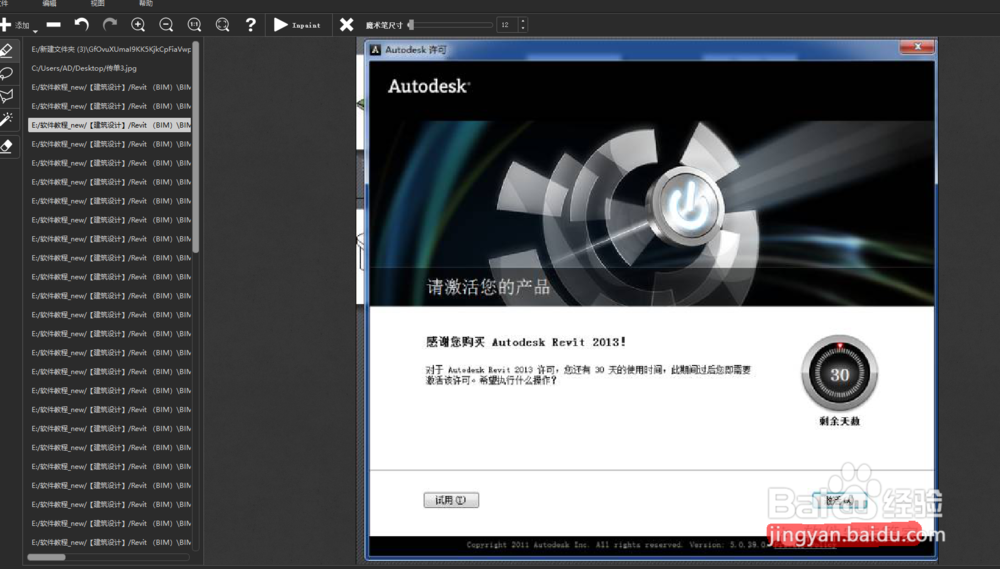This screenshot has width=1000, height=569.
Task: Select file row "C:/Users/AD/Desktop/传单3.jpg"
Action: pos(110,68)
